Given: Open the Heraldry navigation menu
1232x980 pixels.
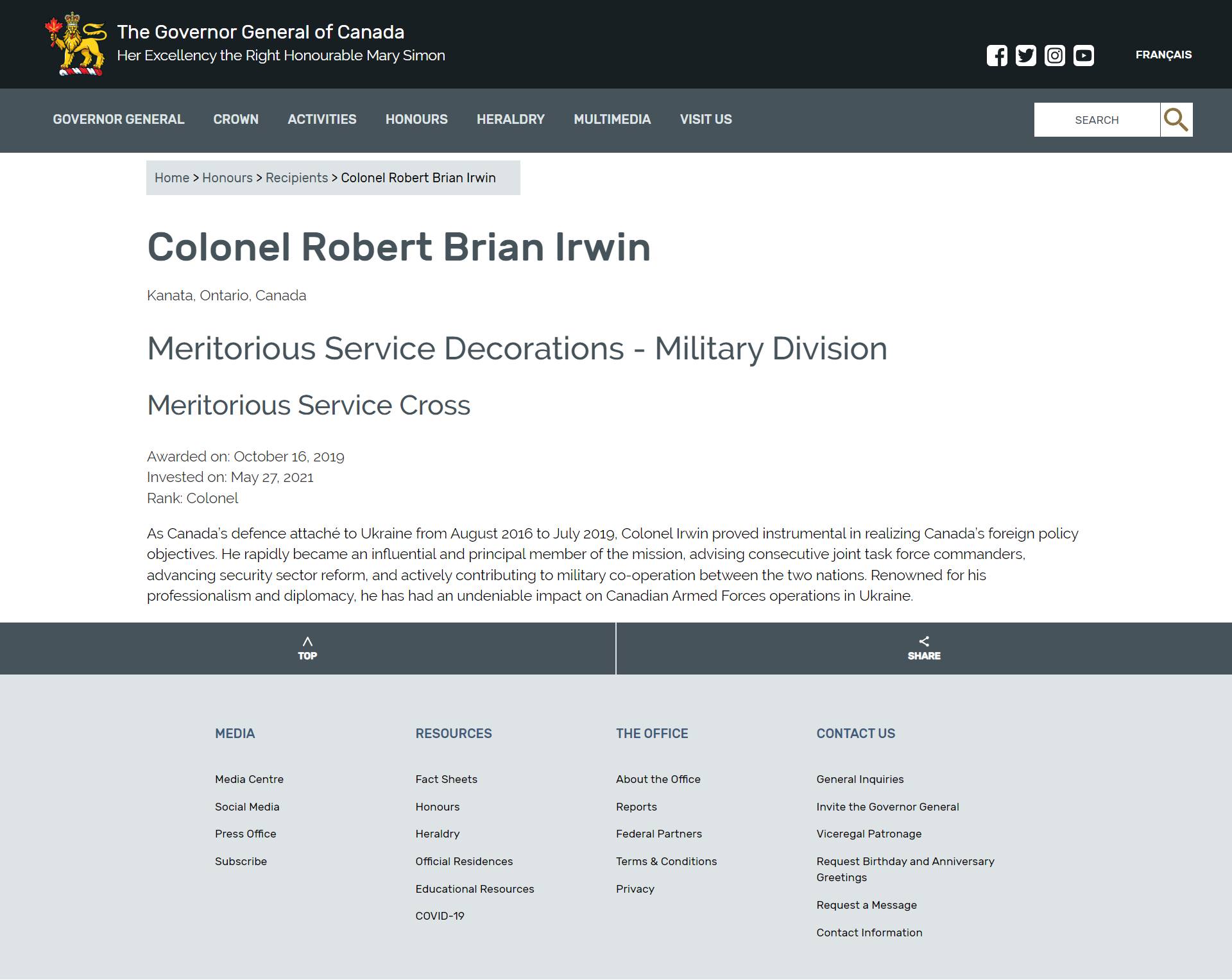Looking at the screenshot, I should [x=510, y=119].
